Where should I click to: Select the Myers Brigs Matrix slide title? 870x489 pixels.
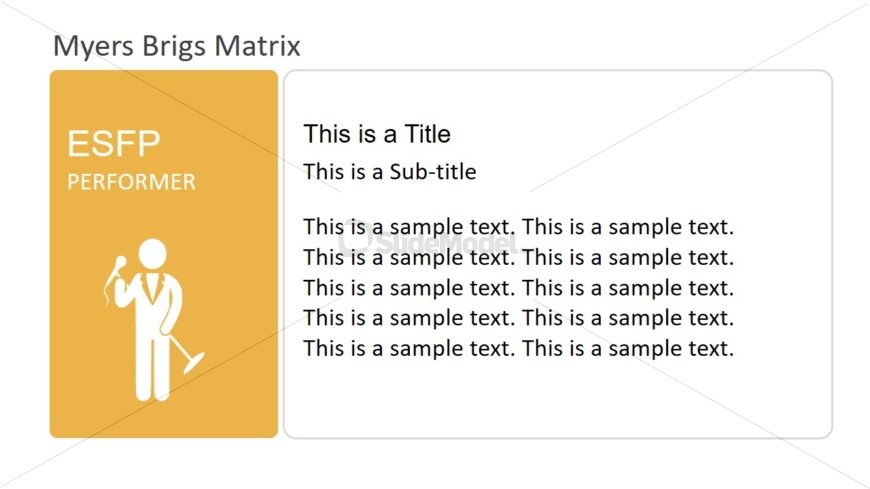click(176, 46)
